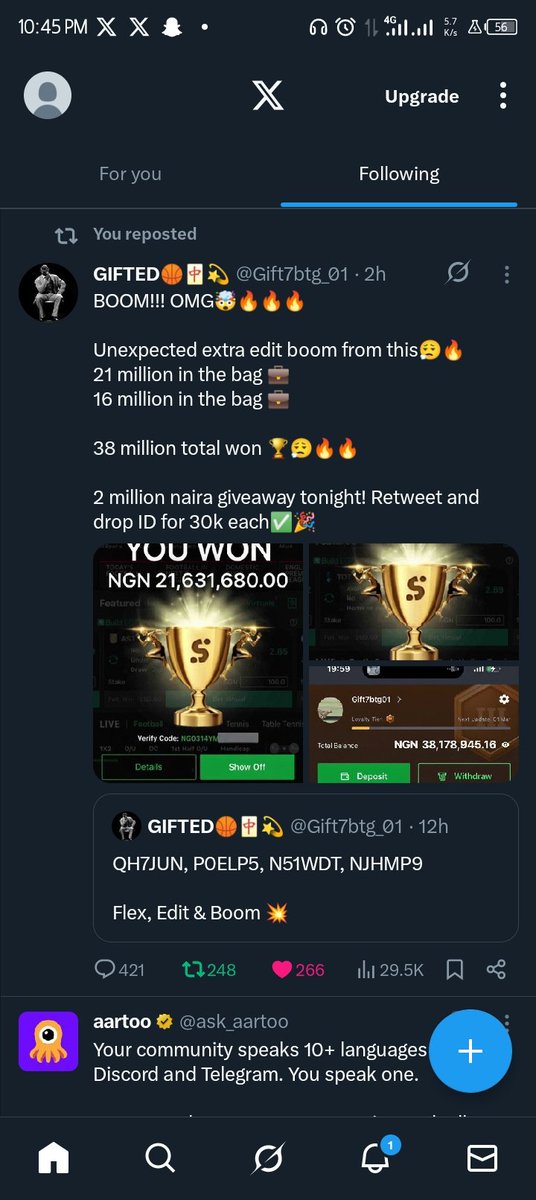Select the Following tab
This screenshot has width=536, height=1200.
click(399, 174)
